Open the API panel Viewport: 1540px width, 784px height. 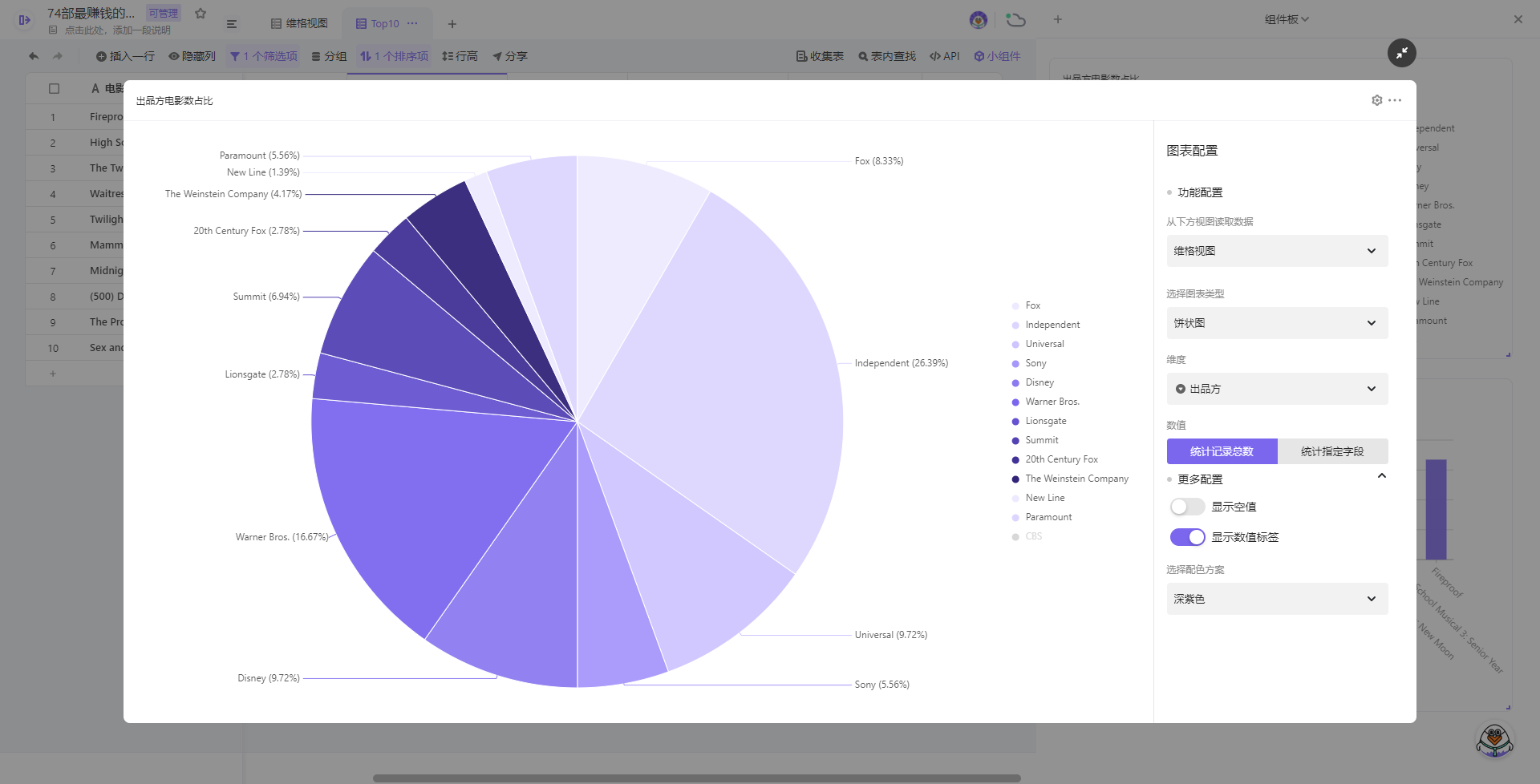click(x=944, y=56)
